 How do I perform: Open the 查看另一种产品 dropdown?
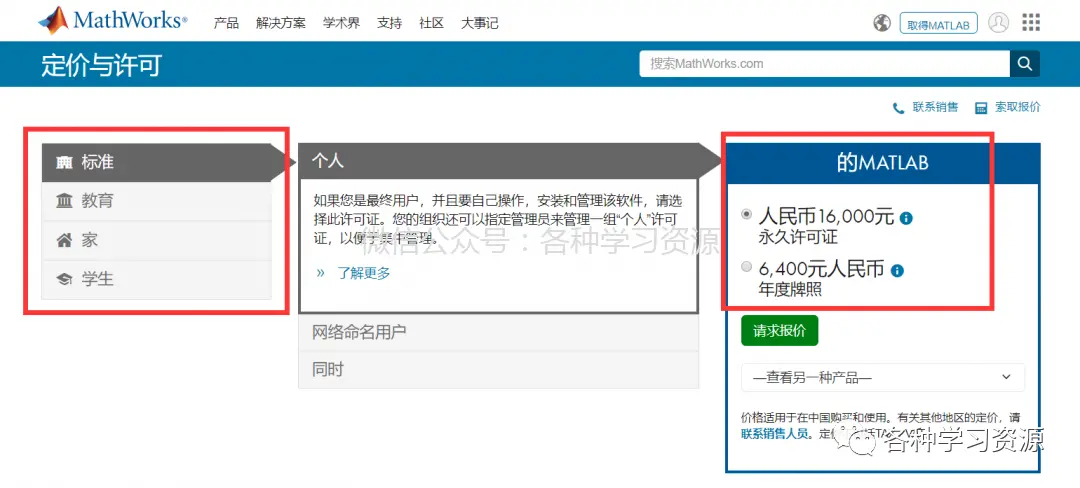(883, 377)
